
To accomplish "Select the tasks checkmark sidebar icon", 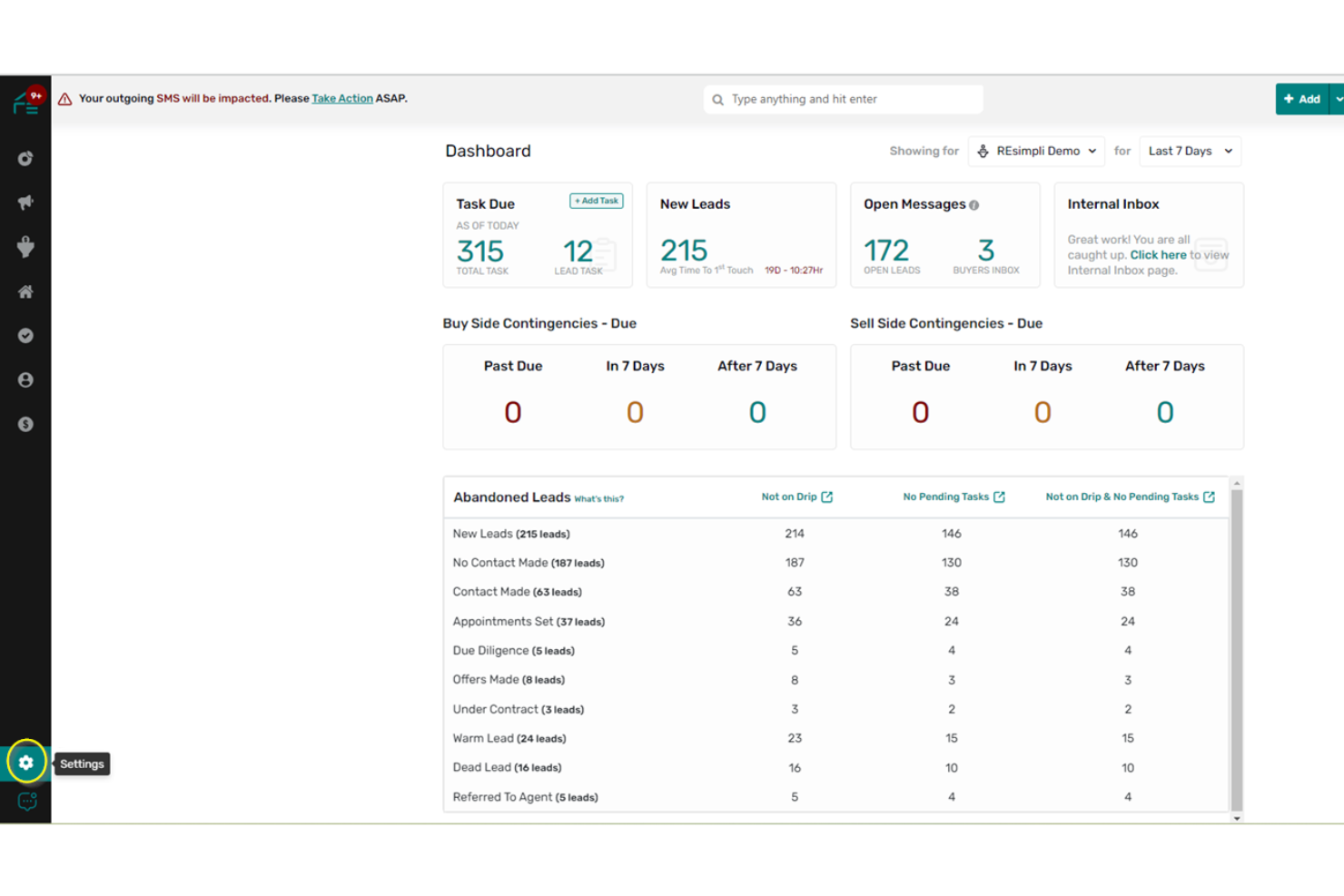I will click(25, 335).
